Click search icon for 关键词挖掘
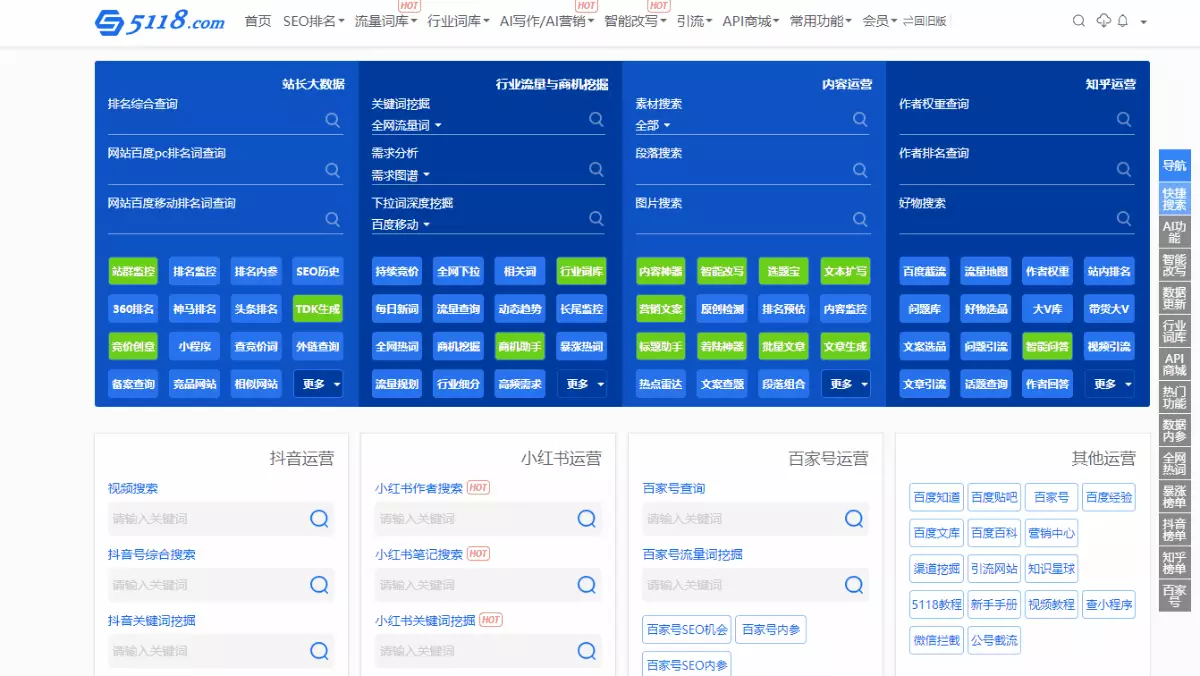Viewport: 1200px width, 676px height. pyautogui.click(x=596, y=120)
